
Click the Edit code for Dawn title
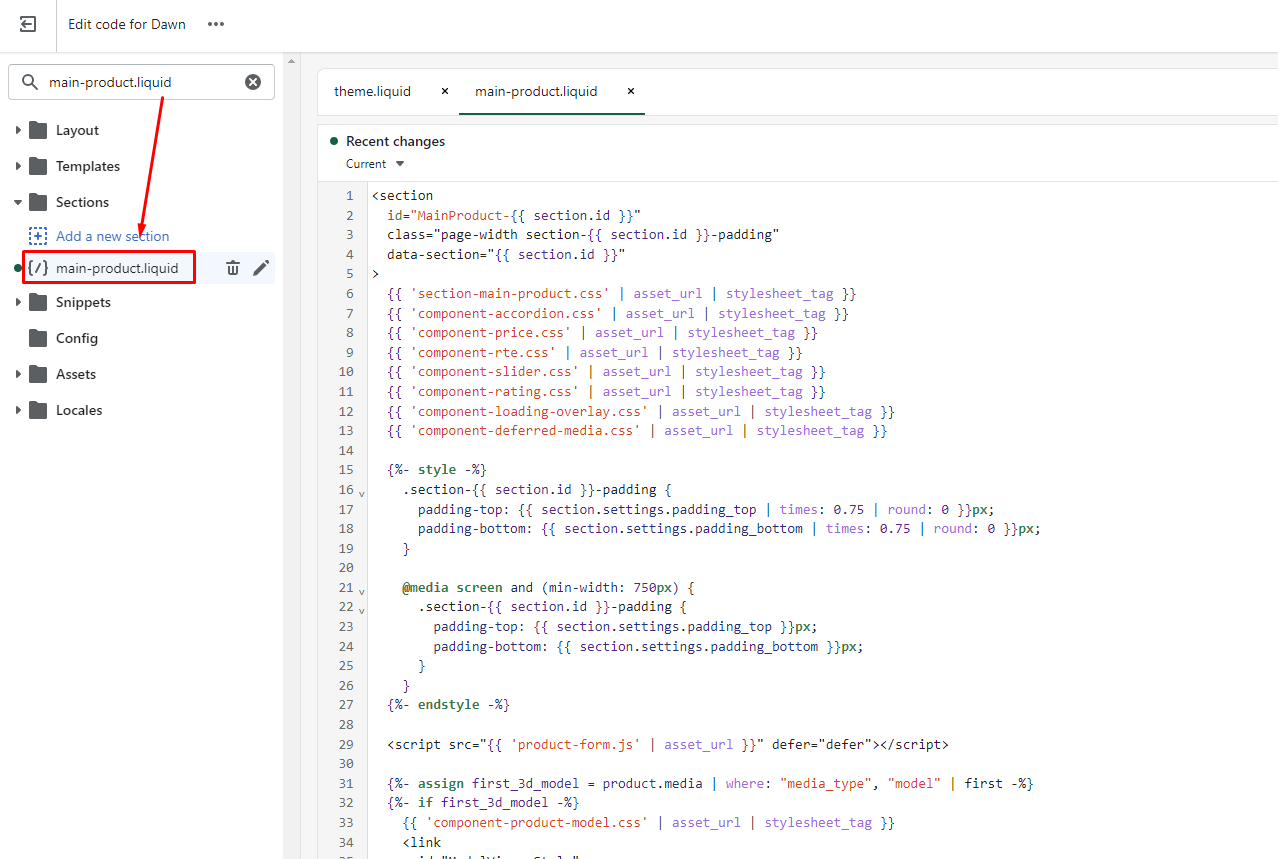(x=127, y=24)
